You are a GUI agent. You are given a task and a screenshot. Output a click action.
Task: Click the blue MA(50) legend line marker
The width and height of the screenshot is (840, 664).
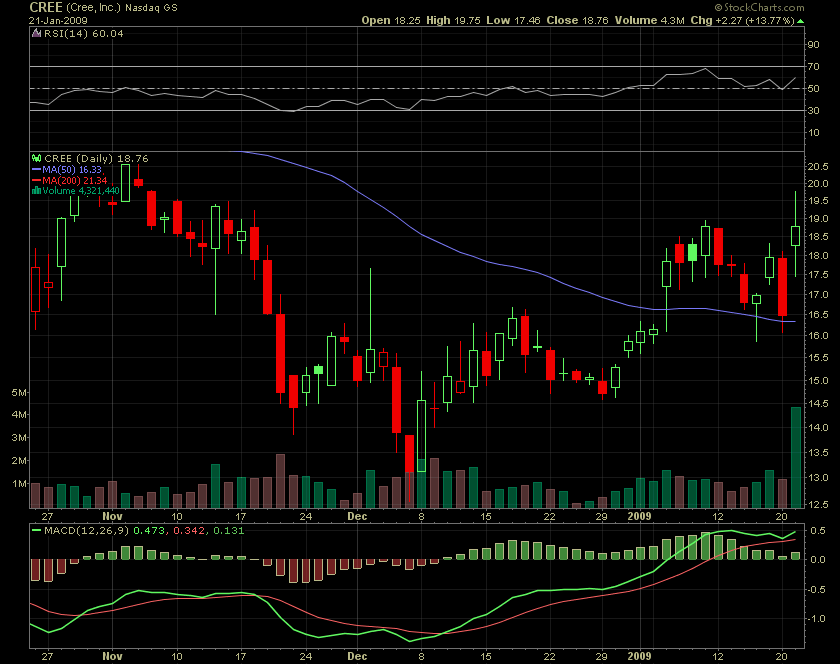click(x=36, y=169)
